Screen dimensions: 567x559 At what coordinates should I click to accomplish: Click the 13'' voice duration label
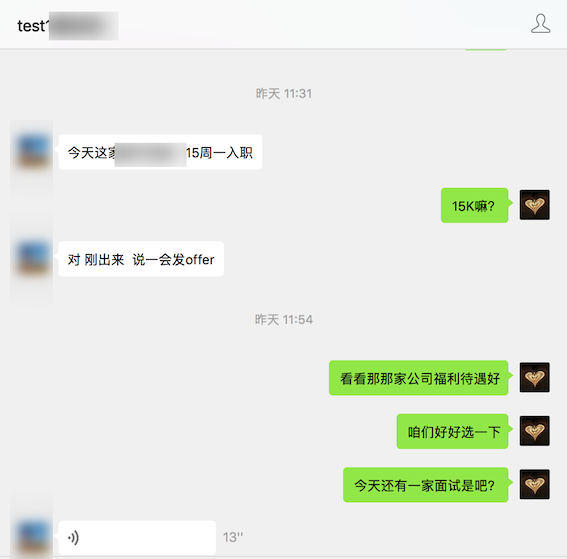[x=233, y=537]
